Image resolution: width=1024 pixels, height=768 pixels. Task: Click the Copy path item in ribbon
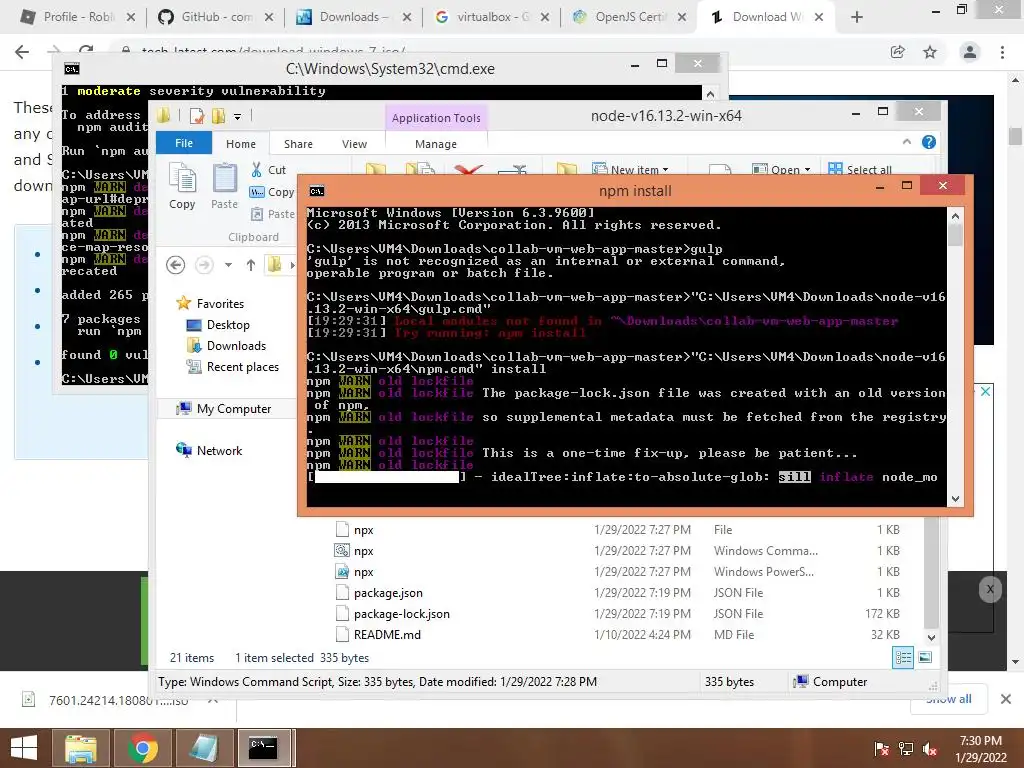272,192
